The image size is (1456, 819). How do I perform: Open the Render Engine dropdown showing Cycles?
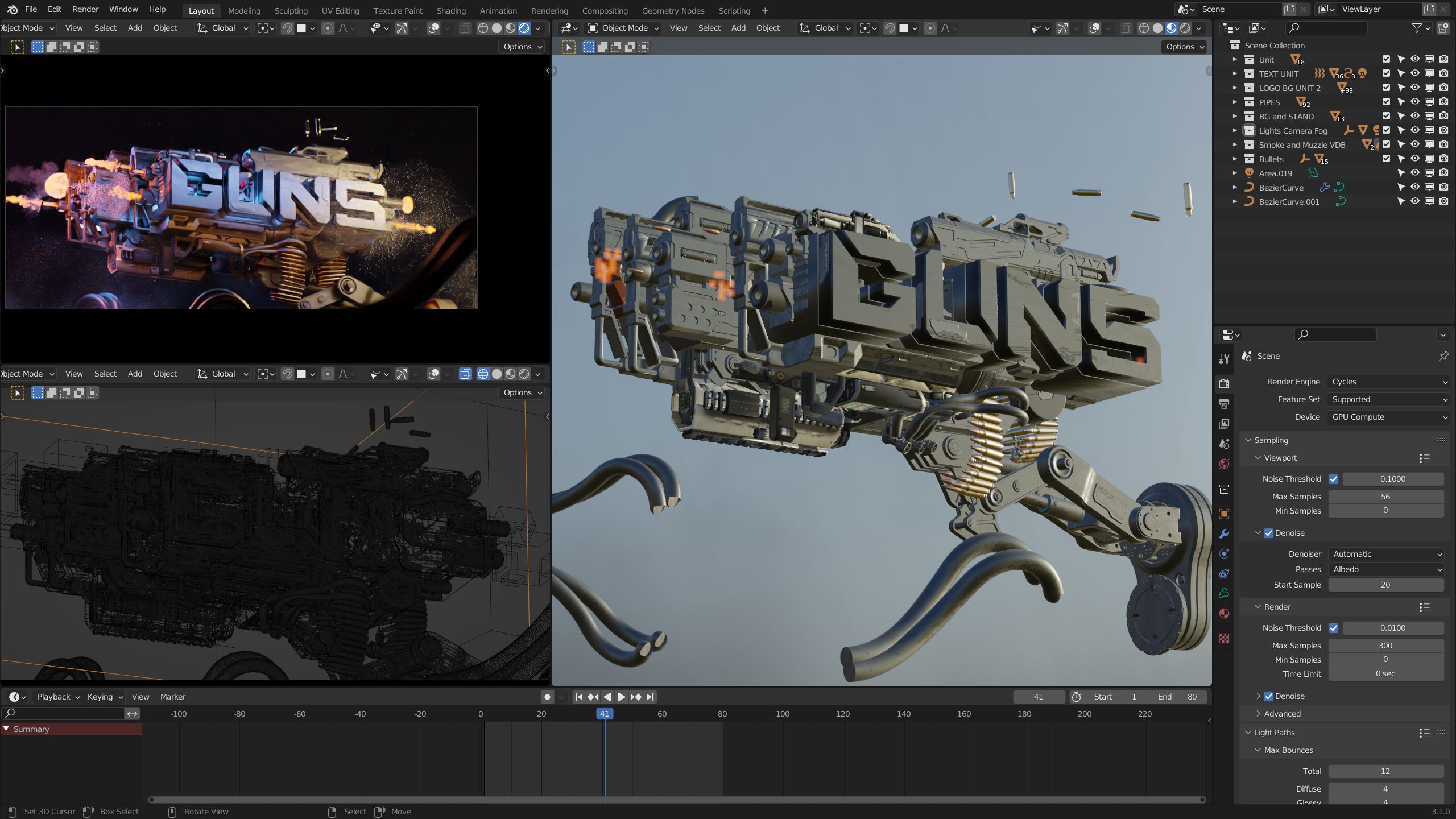(x=1388, y=382)
